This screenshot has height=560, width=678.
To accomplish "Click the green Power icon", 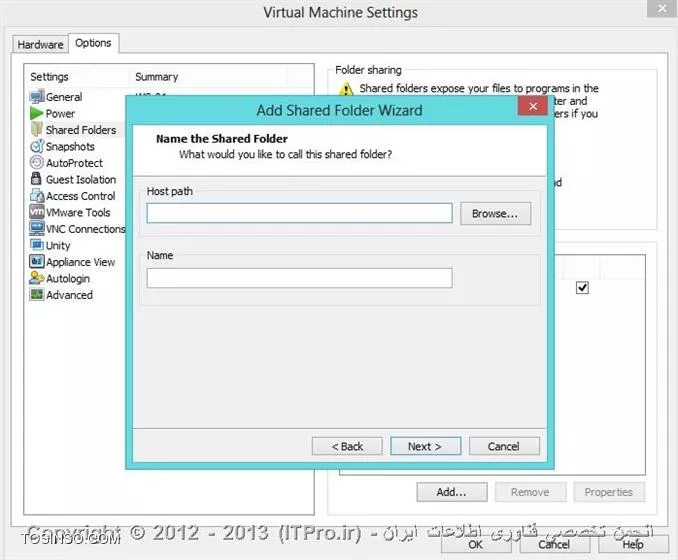I will 37,113.
